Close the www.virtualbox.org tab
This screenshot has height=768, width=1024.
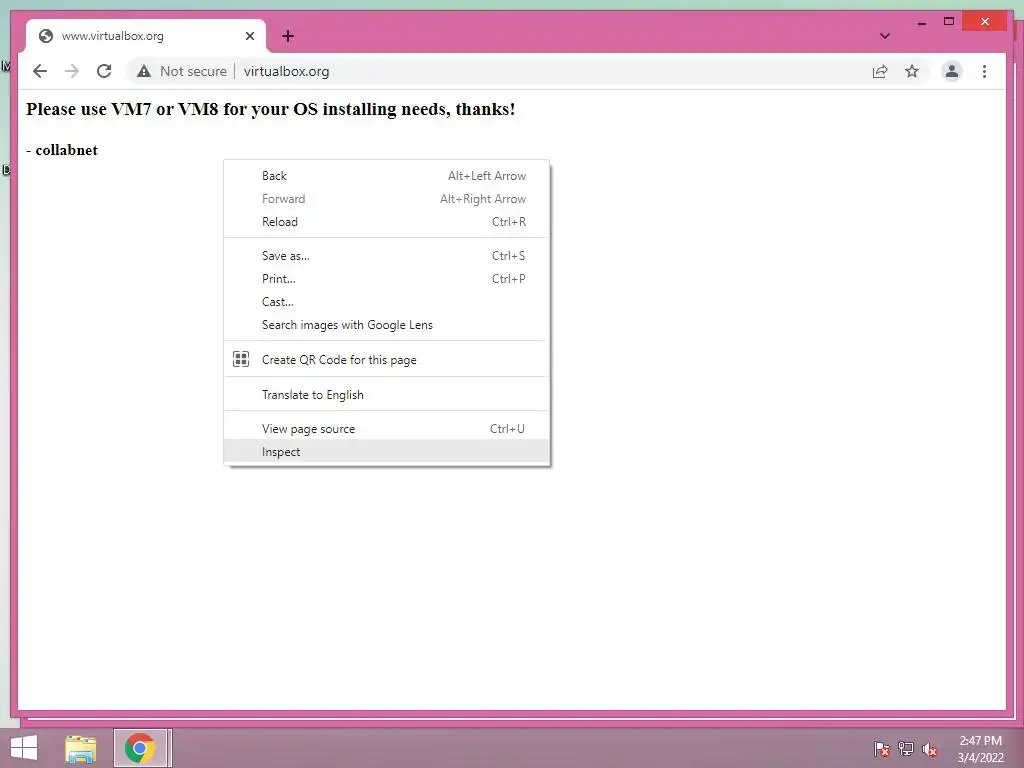click(249, 36)
